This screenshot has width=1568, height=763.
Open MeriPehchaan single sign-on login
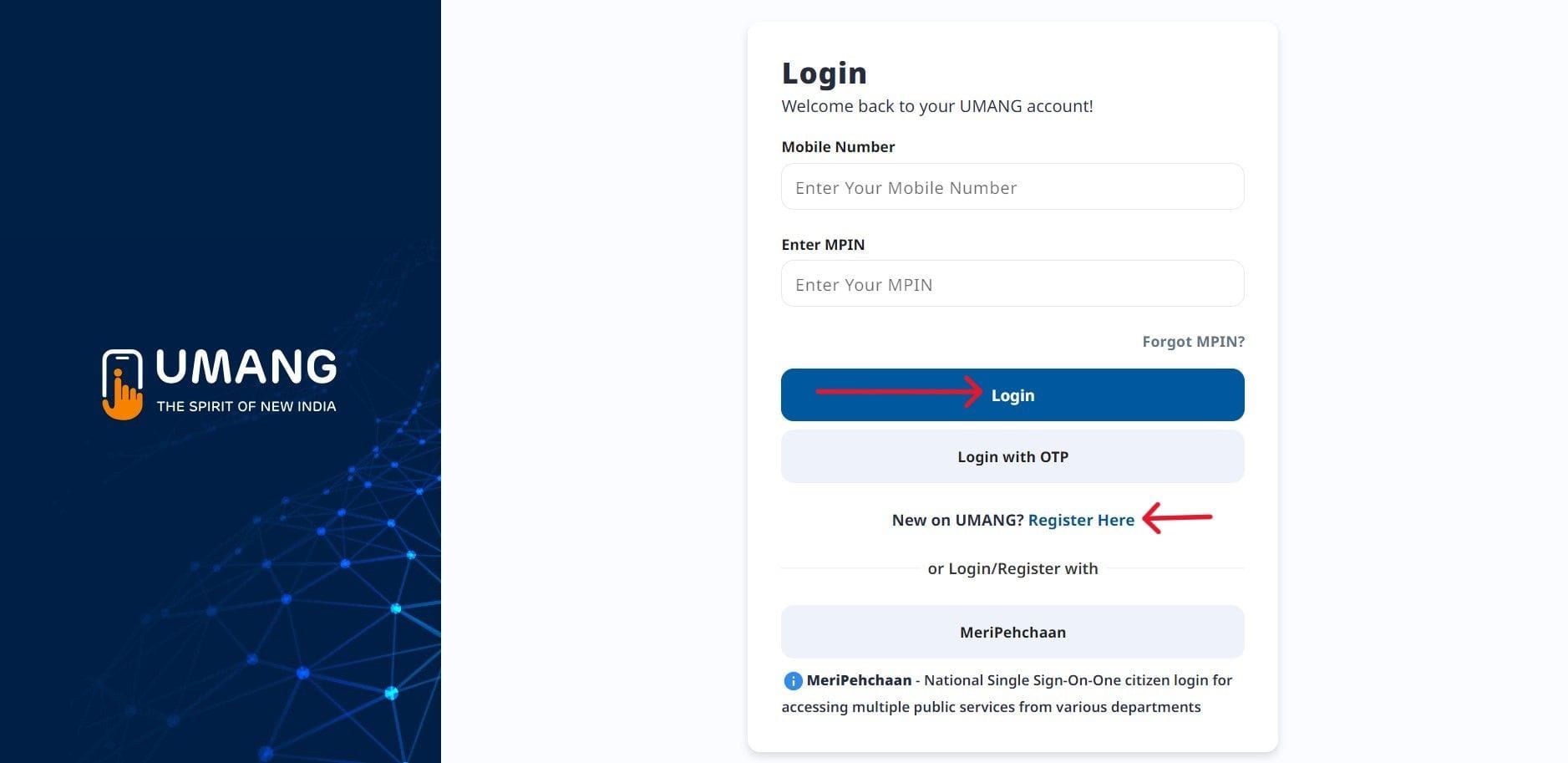point(1012,632)
